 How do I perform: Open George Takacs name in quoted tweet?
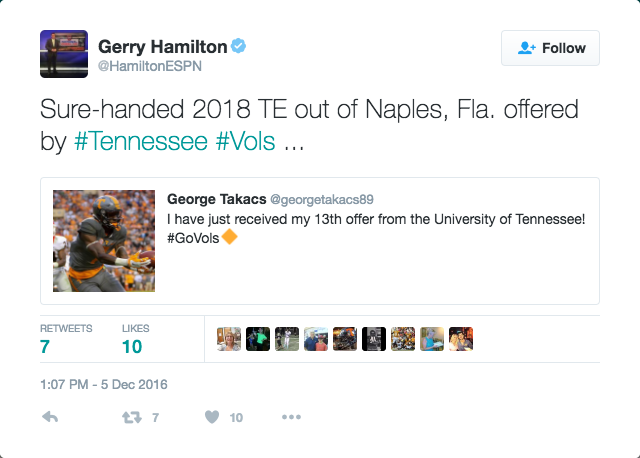[x=216, y=199]
